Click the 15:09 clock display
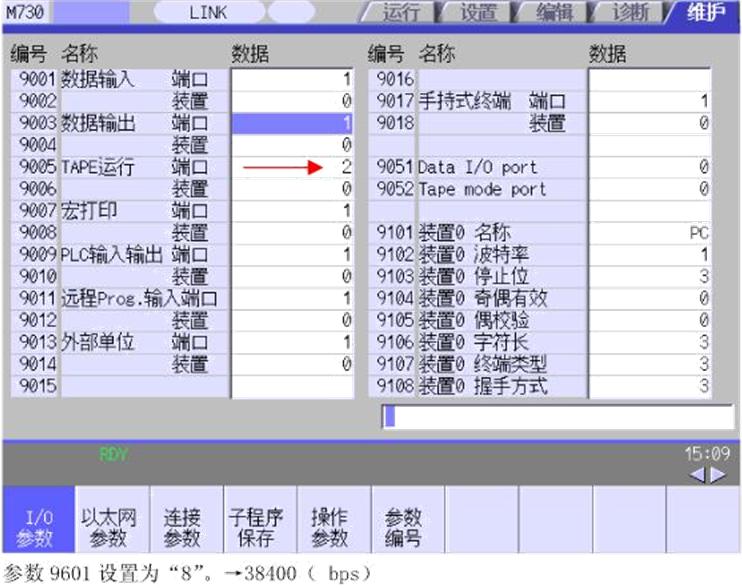Viewport: 742px width, 588px height. coord(707,454)
